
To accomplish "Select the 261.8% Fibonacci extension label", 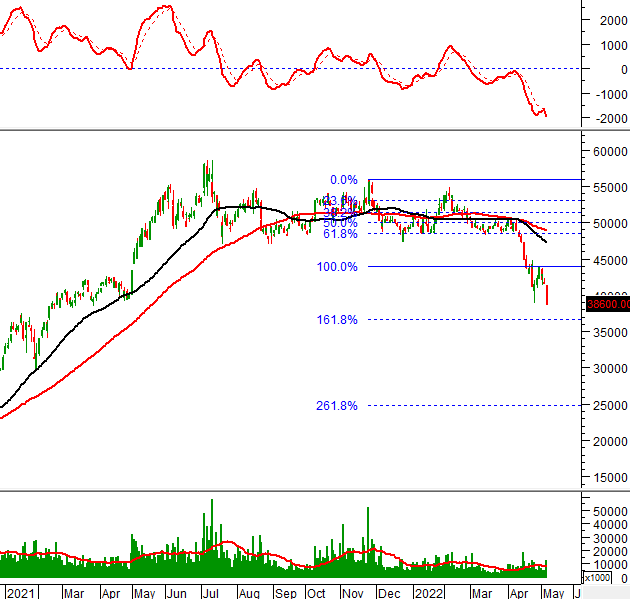I will click(x=337, y=406).
